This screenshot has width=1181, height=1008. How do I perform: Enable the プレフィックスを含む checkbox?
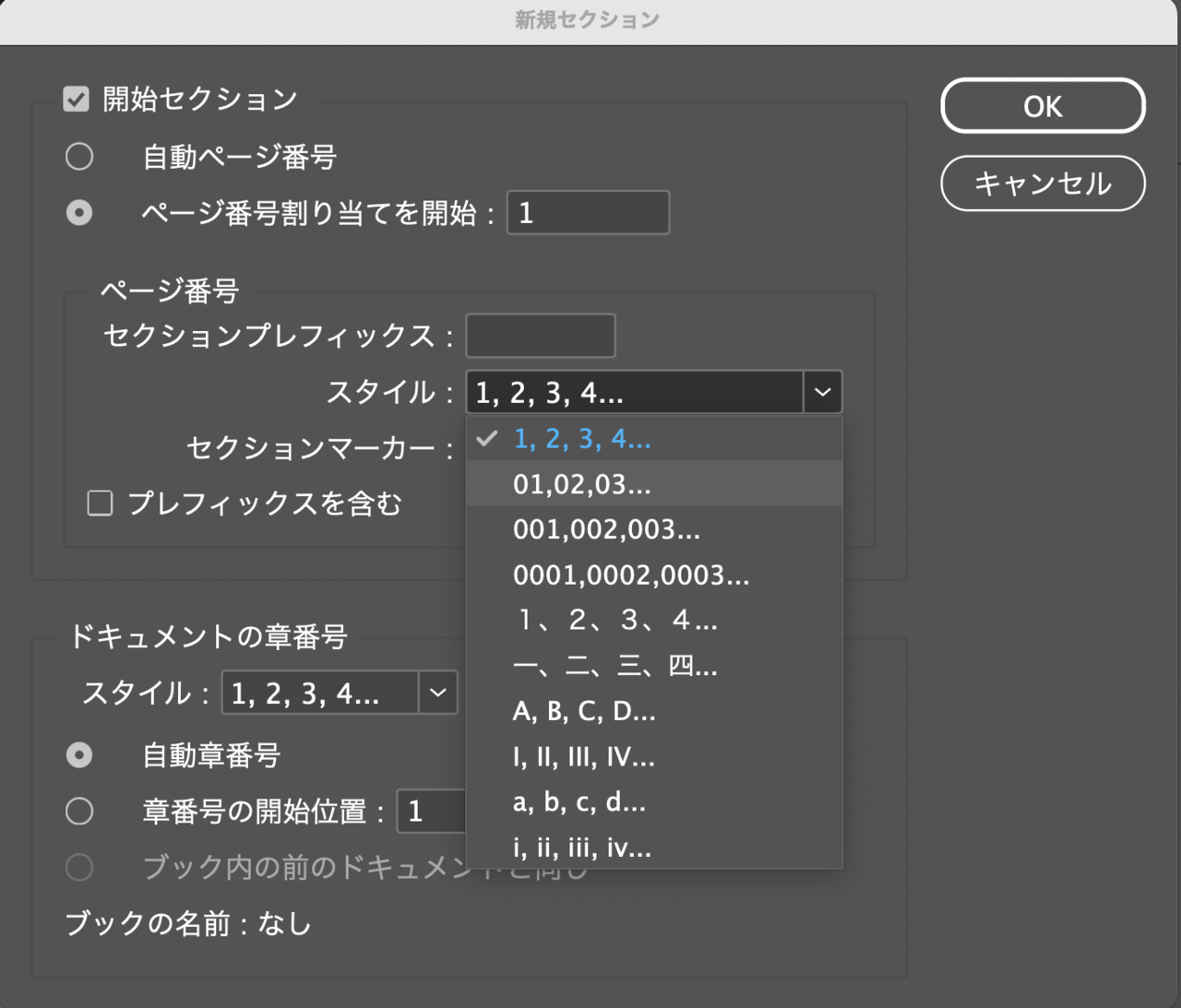[100, 504]
